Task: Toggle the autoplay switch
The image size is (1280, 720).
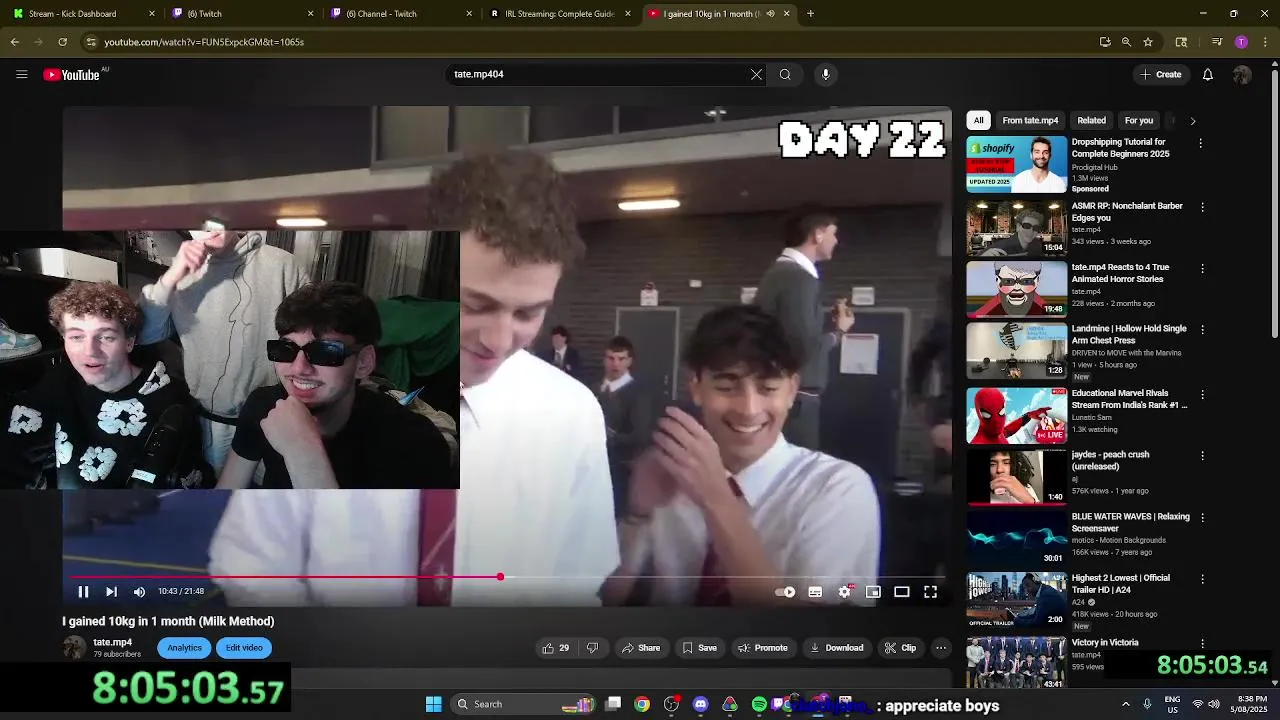Action: [x=786, y=592]
